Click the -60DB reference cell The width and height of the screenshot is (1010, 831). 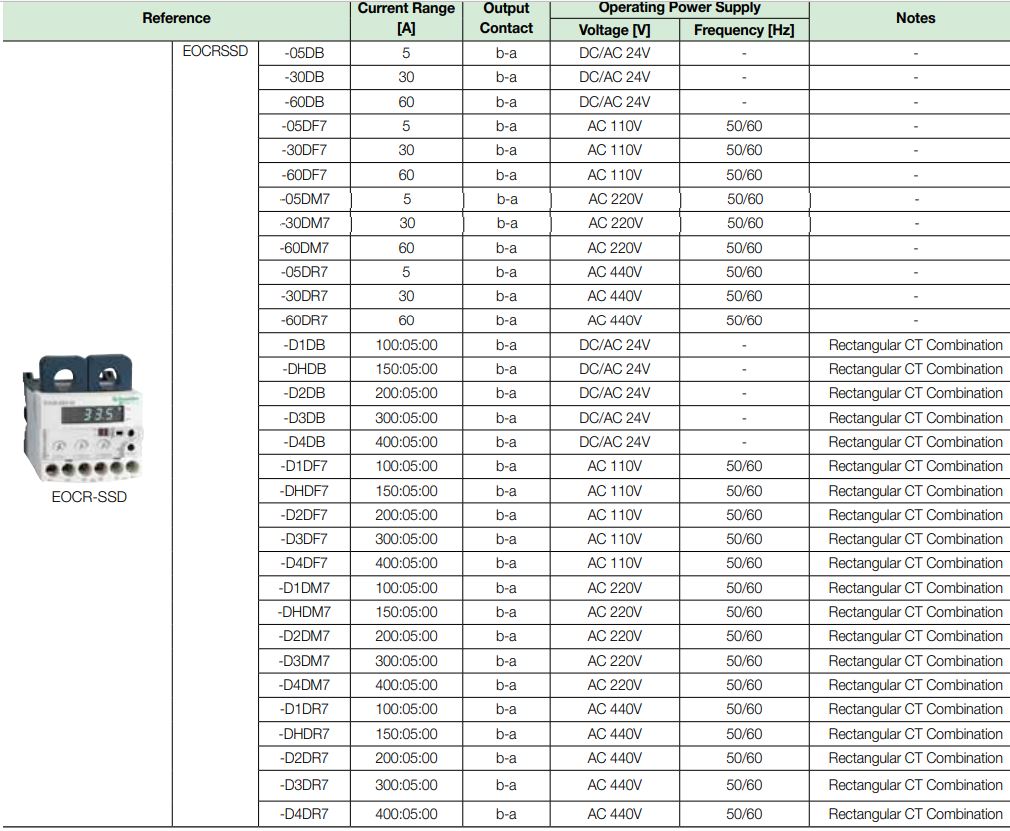[304, 102]
